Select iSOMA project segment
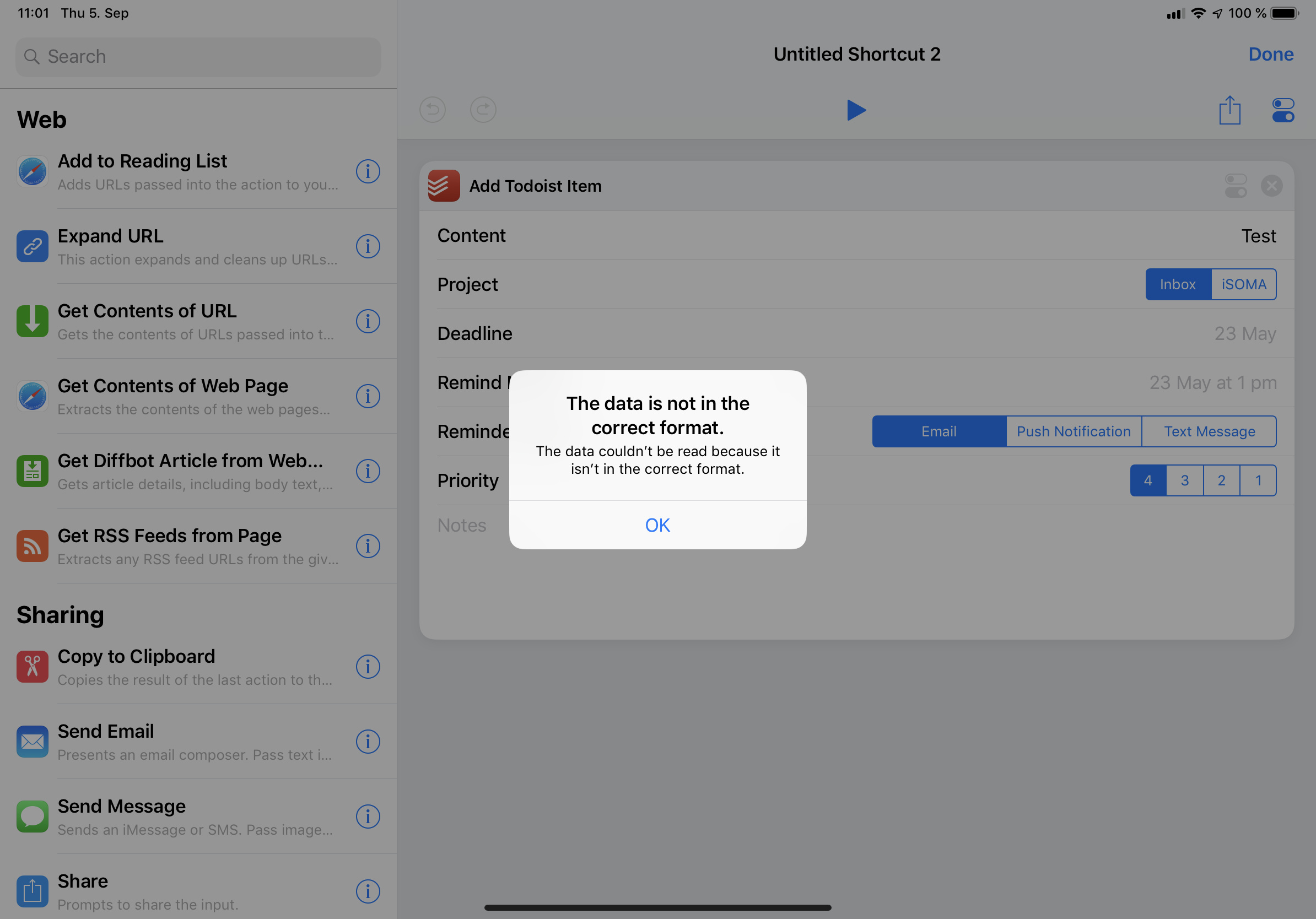The image size is (1316, 919). point(1243,284)
